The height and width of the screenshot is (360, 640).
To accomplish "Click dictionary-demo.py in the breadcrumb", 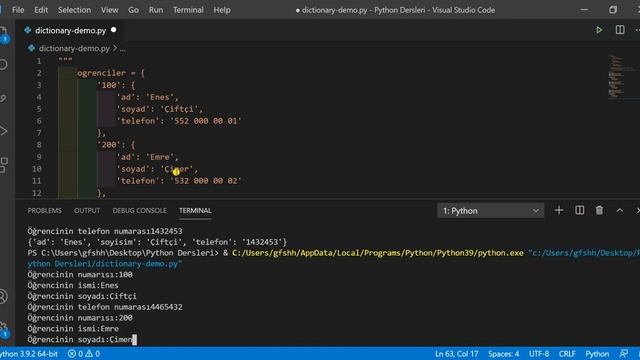I will tap(74, 48).
